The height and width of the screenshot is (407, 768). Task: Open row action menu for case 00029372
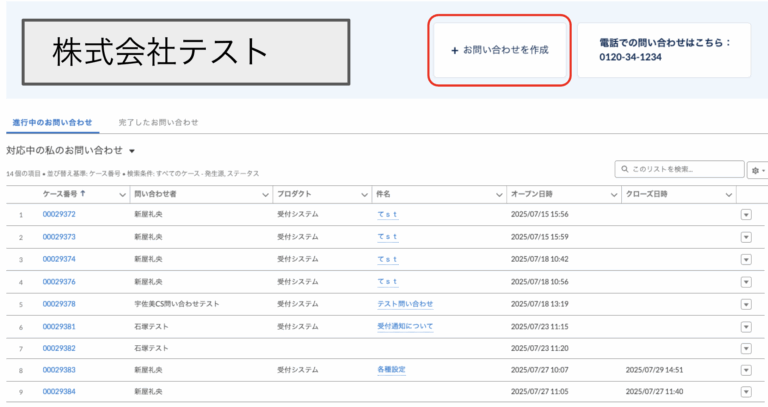745,214
